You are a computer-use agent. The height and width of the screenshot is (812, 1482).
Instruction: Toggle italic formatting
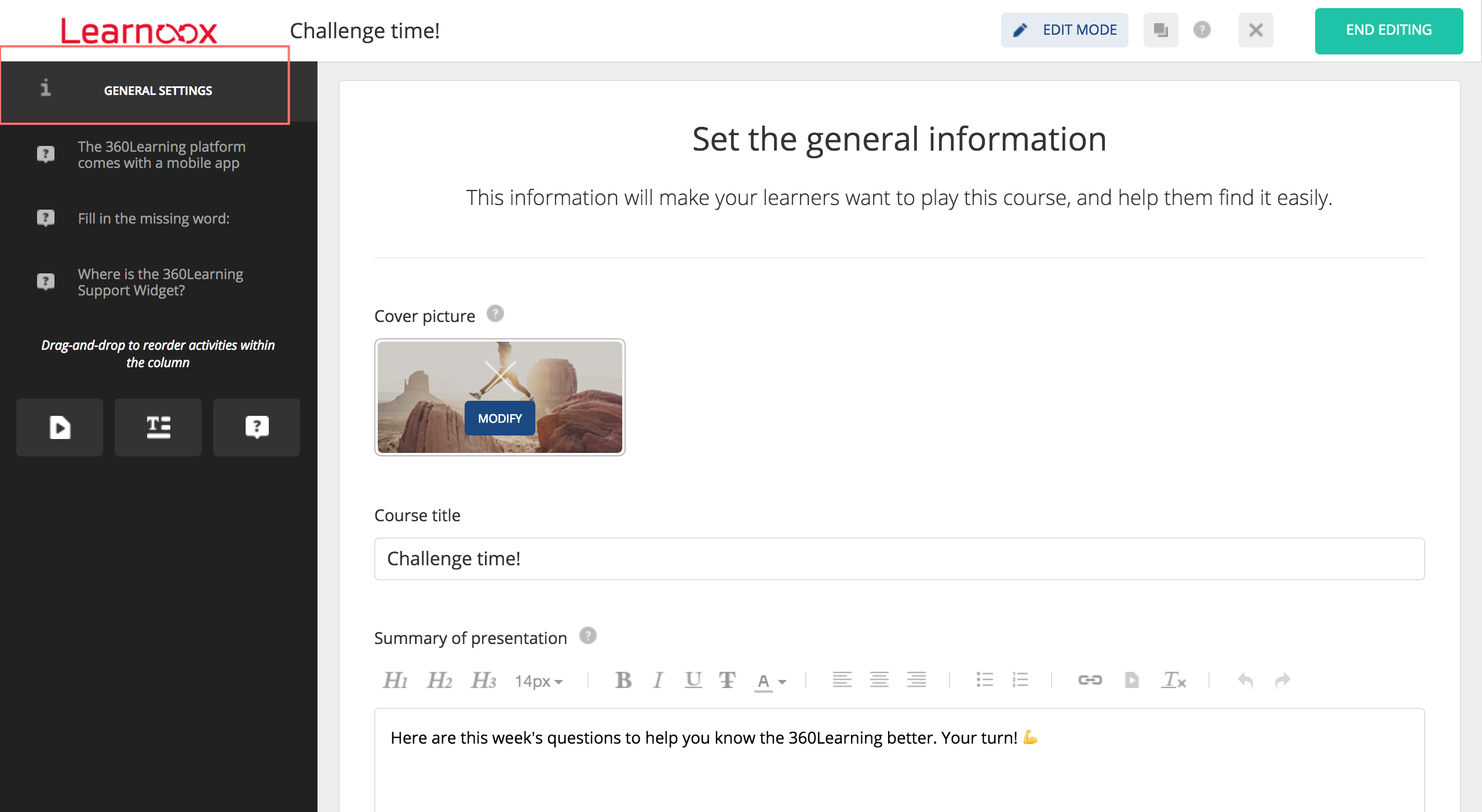pyautogui.click(x=658, y=680)
